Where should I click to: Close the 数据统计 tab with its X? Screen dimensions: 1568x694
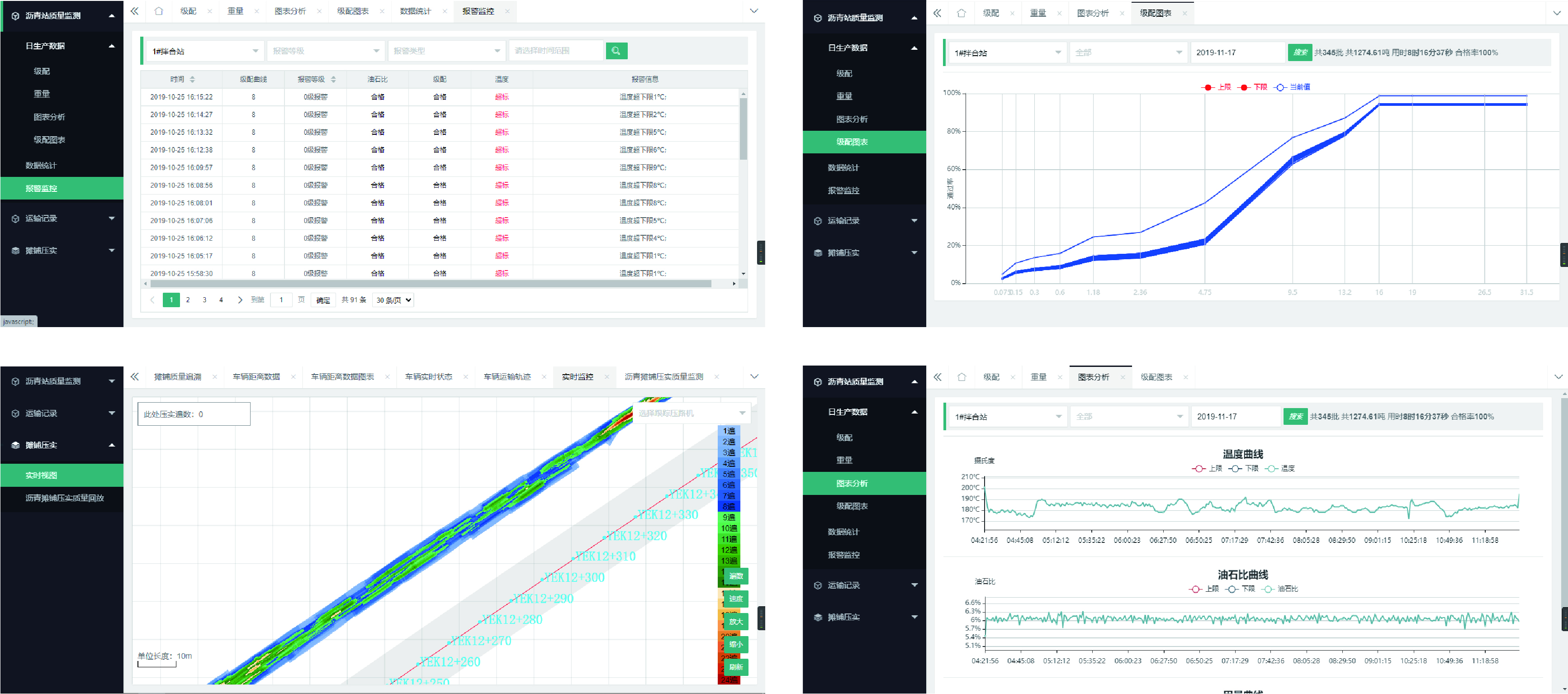pyautogui.click(x=445, y=12)
